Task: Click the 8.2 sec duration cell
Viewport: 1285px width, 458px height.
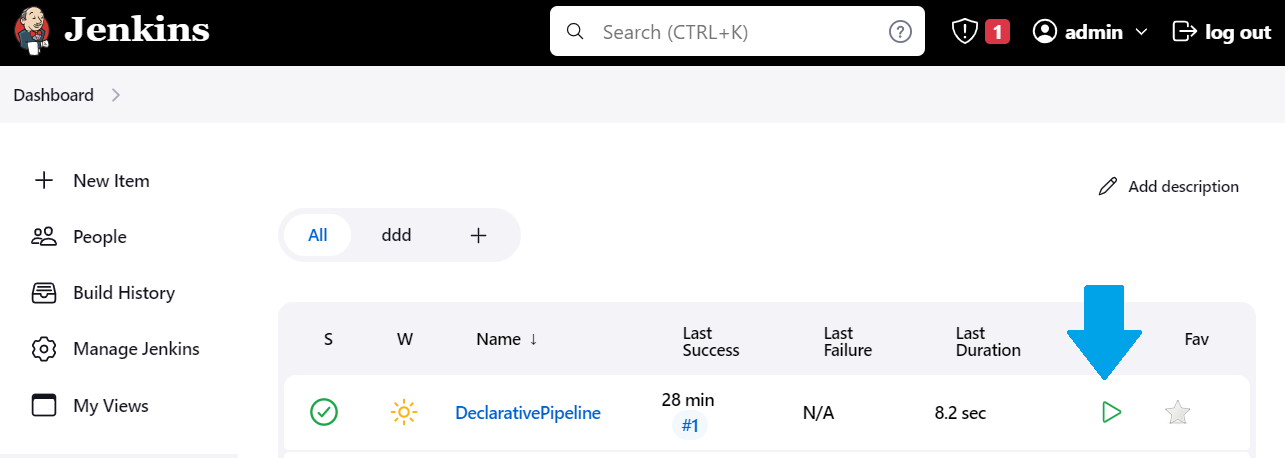Action: click(960, 412)
